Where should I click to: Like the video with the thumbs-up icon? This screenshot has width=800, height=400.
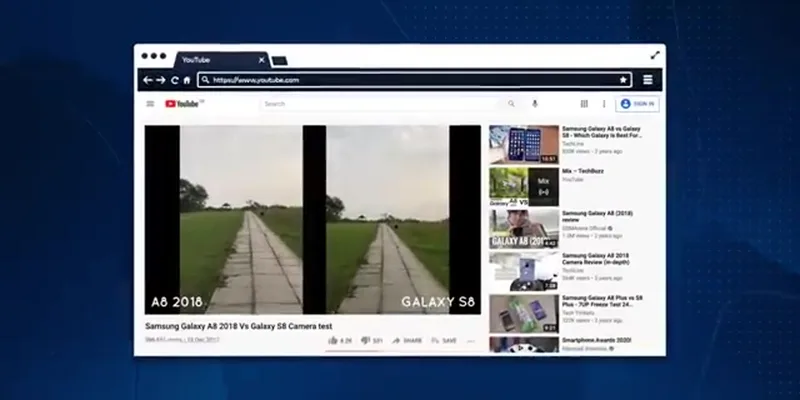pyautogui.click(x=333, y=340)
